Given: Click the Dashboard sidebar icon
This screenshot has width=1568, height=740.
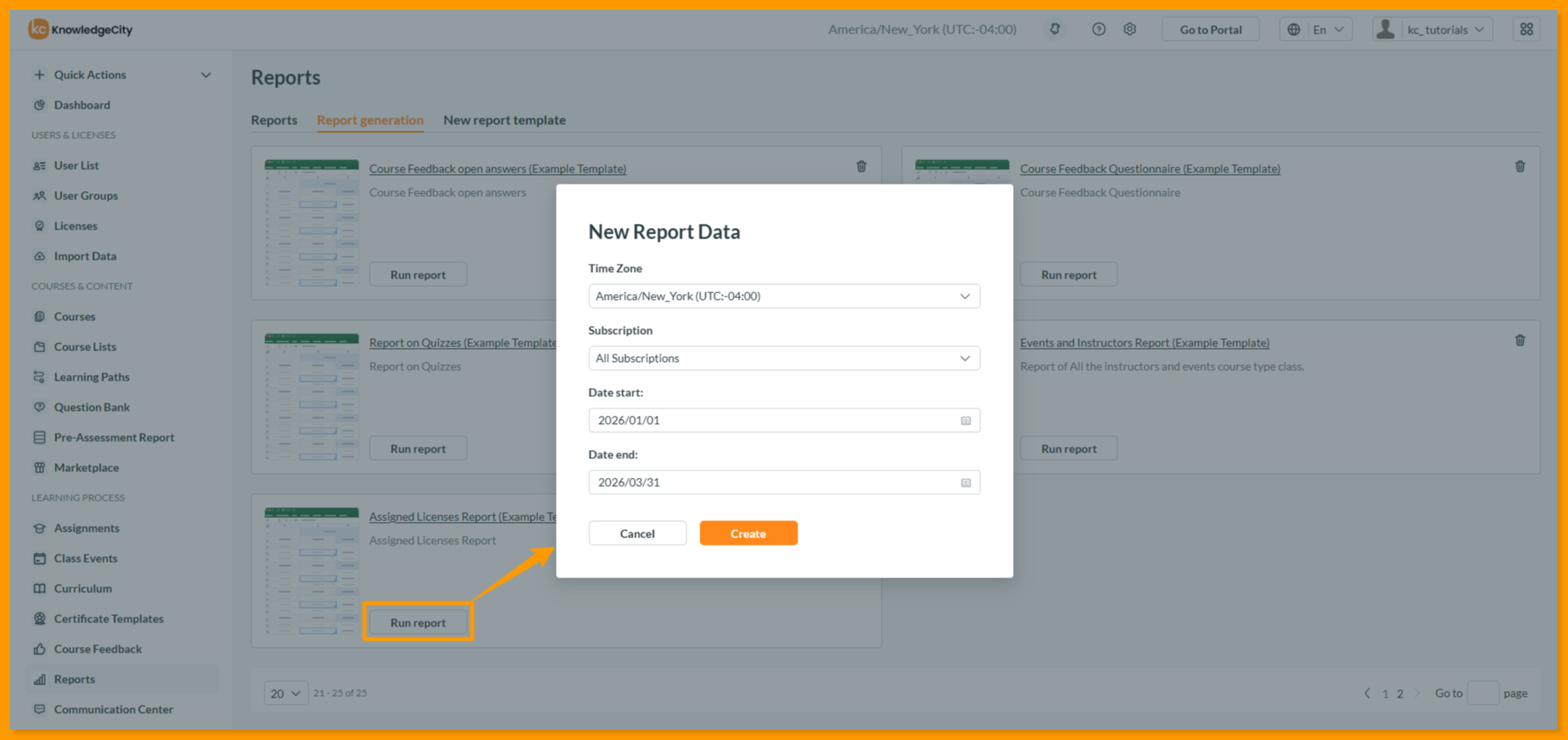Looking at the screenshot, I should click(39, 105).
